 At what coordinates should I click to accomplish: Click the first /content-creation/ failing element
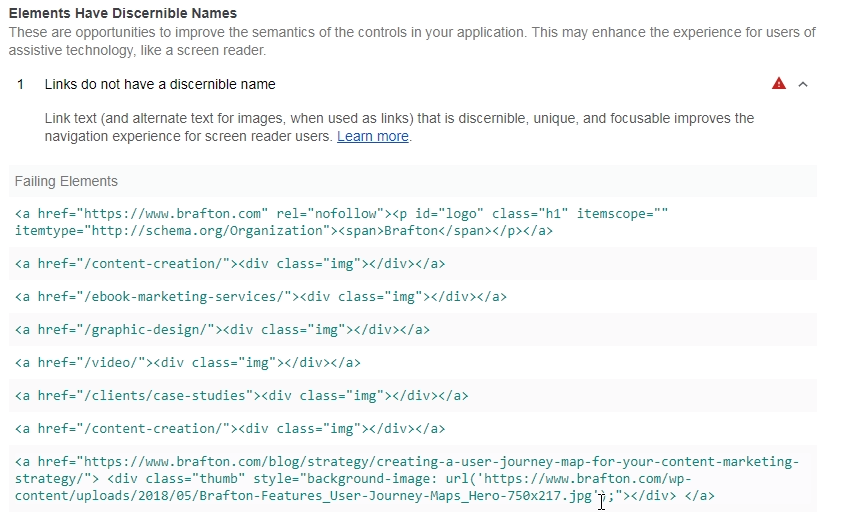[230, 264]
